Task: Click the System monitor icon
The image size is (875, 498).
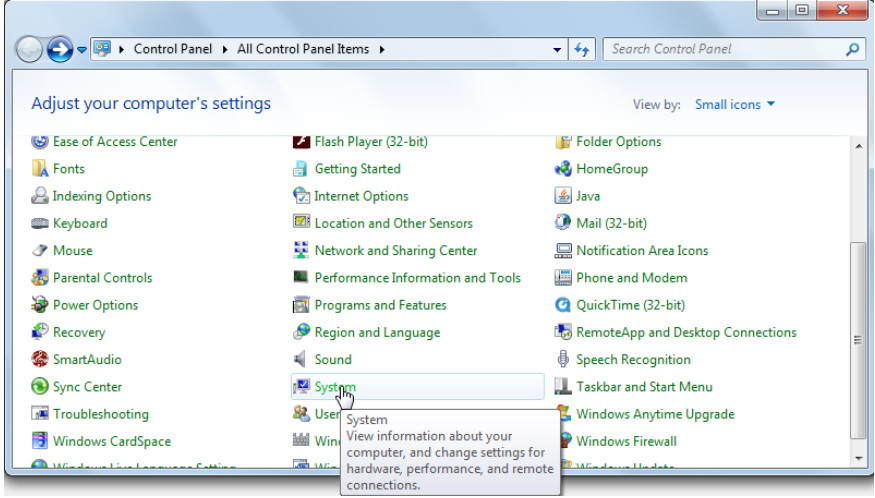Action: point(301,387)
